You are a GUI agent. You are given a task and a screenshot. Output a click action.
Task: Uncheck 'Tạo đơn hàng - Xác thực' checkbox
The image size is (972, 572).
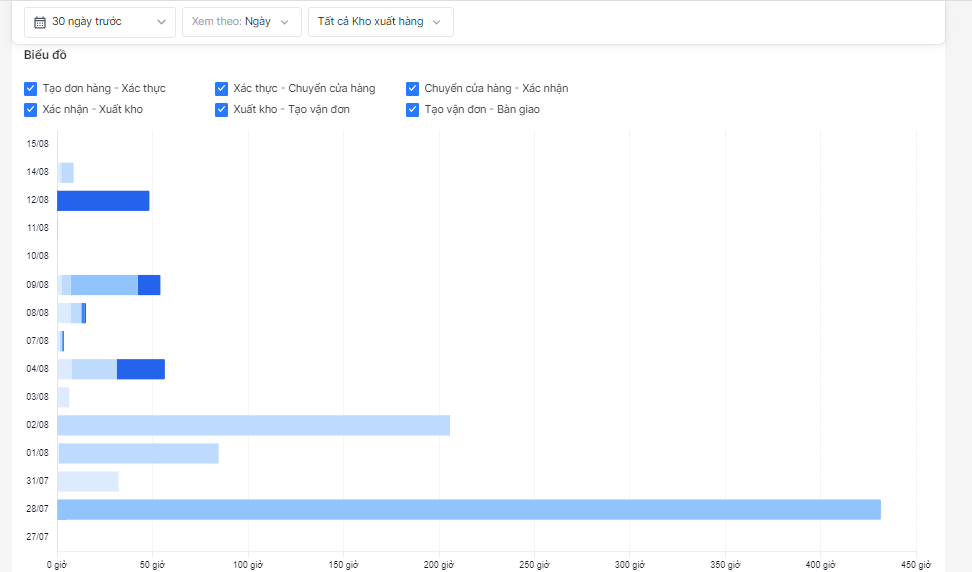click(30, 89)
